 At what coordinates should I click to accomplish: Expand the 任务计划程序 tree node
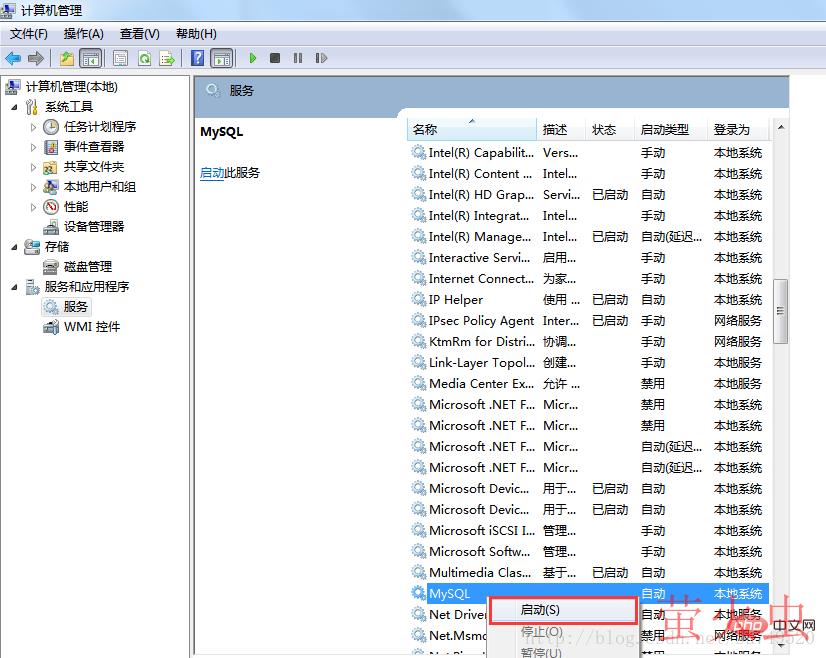point(33,127)
